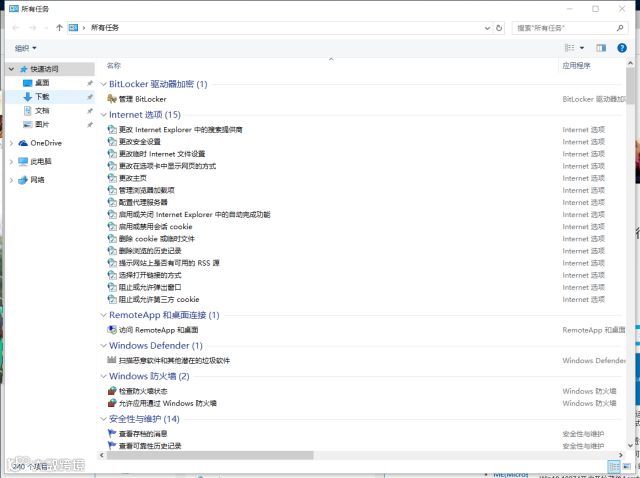Open the 文档 folder in sidebar
This screenshot has width=640, height=478.
tap(42, 111)
